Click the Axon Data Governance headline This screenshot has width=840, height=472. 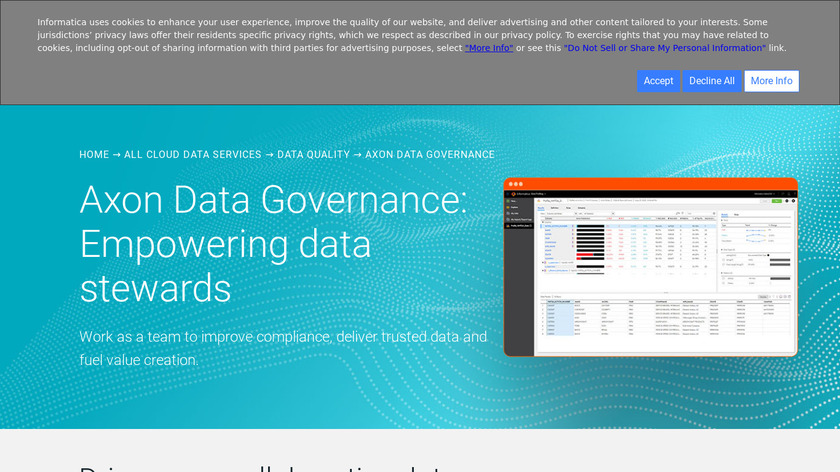coord(273,244)
